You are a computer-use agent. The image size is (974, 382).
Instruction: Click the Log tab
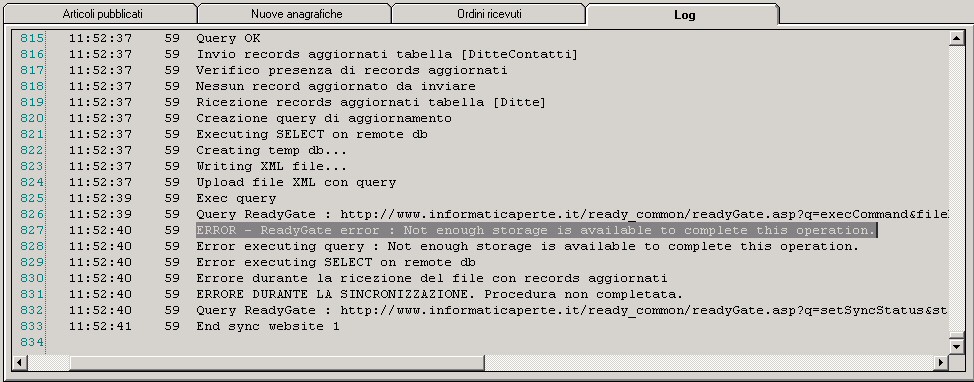pyautogui.click(x=684, y=14)
